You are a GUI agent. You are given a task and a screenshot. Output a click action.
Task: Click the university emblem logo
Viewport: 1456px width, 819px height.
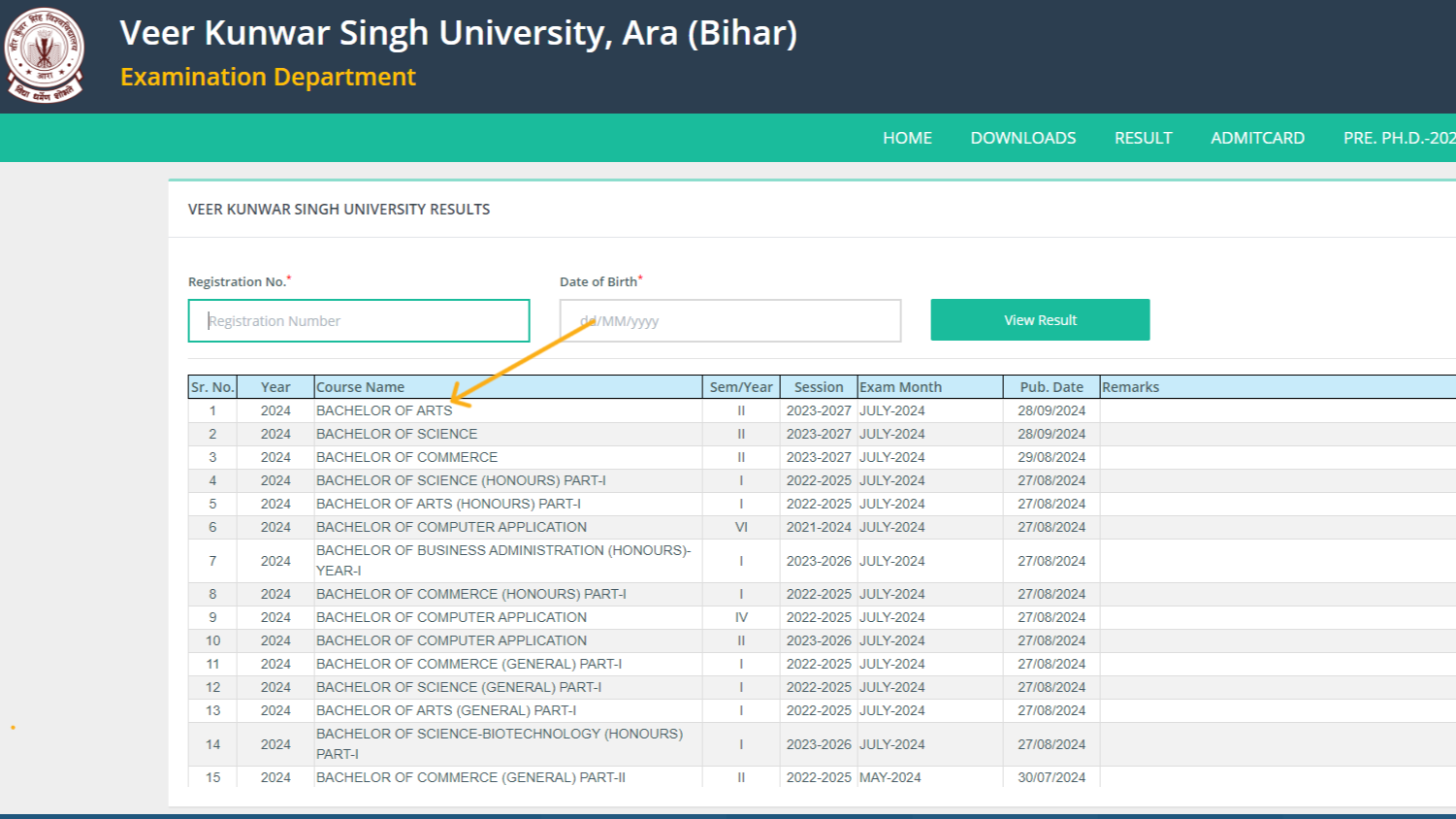point(45,55)
